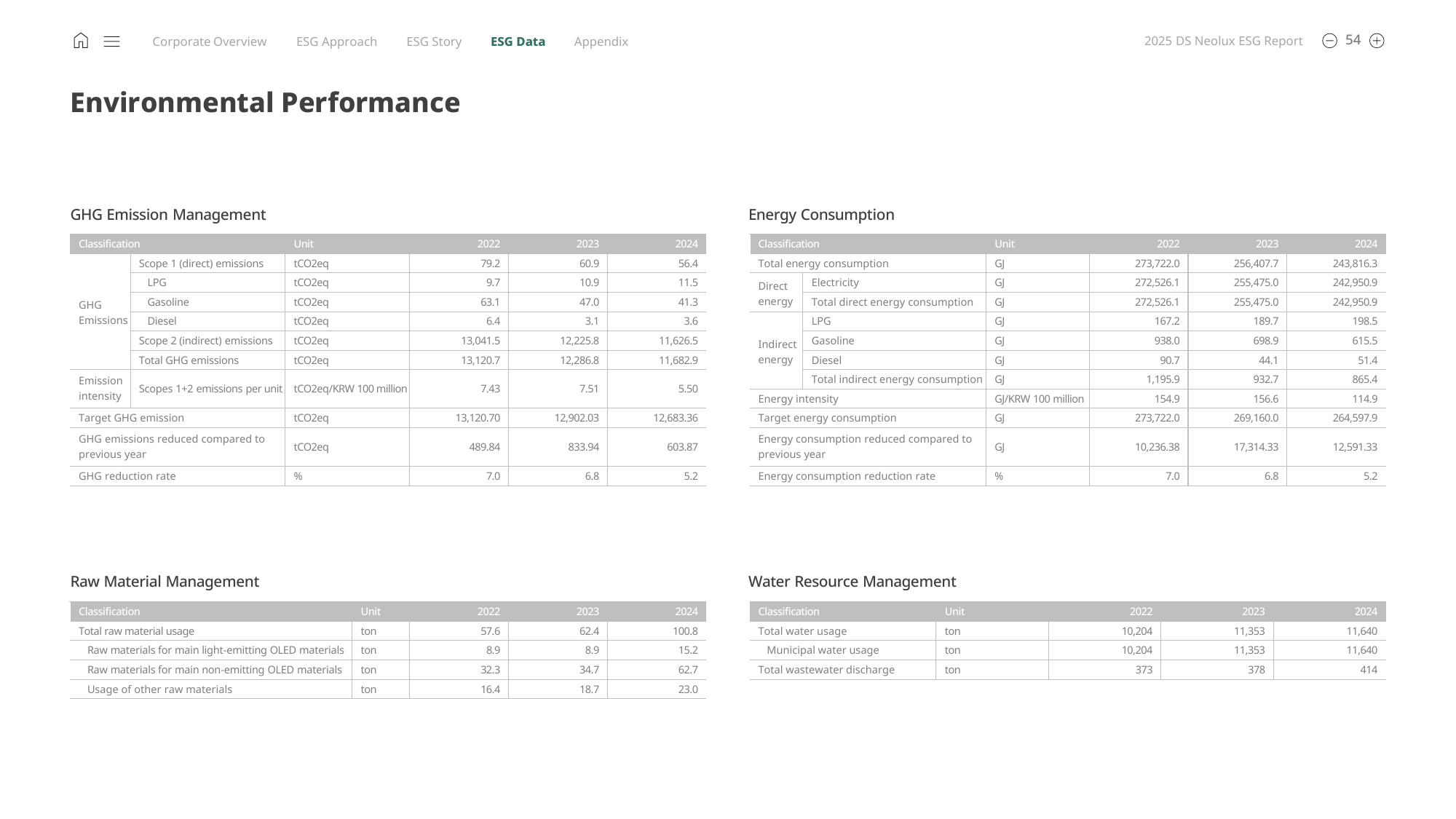This screenshot has height=819, width=1456.
Task: Click value 17,314.33 in energy reduced row
Action: (x=1256, y=447)
